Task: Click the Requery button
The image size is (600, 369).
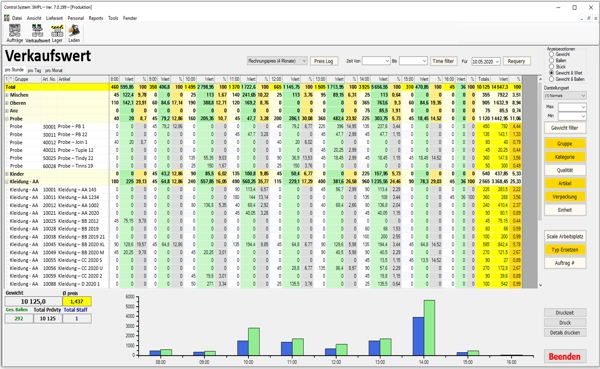Action: tap(516, 61)
